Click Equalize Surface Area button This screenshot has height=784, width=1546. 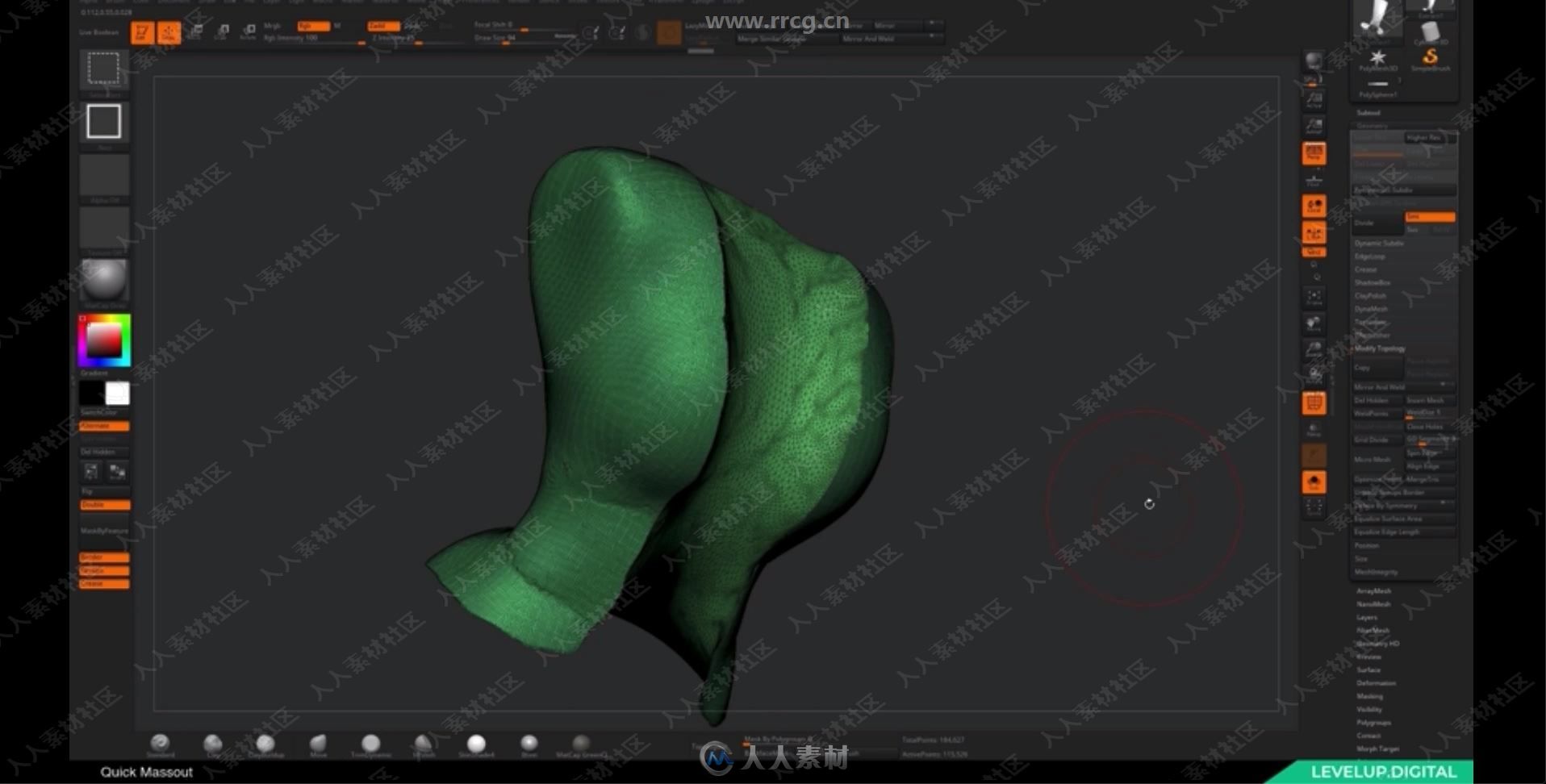1404,519
